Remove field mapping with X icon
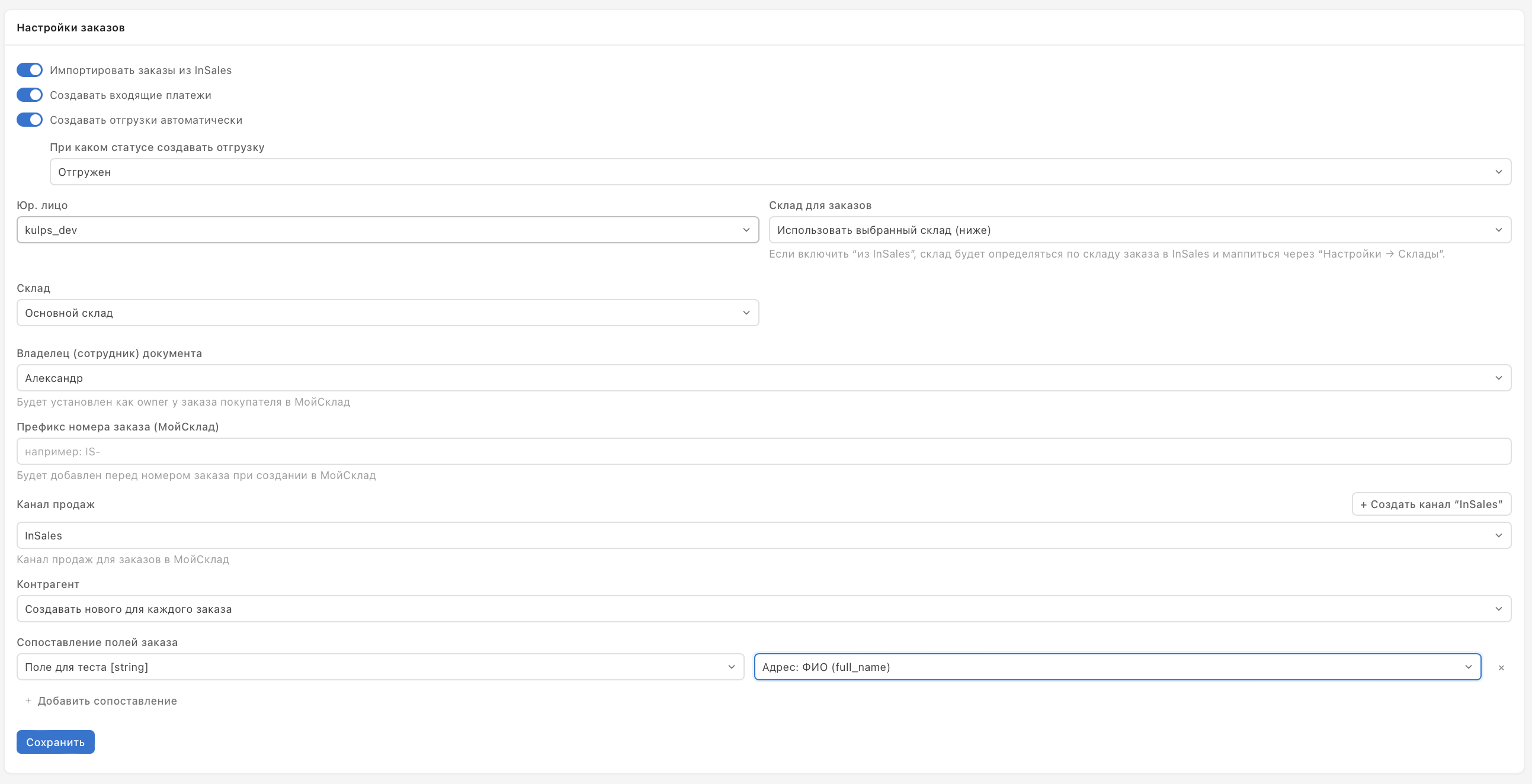 click(x=1501, y=668)
